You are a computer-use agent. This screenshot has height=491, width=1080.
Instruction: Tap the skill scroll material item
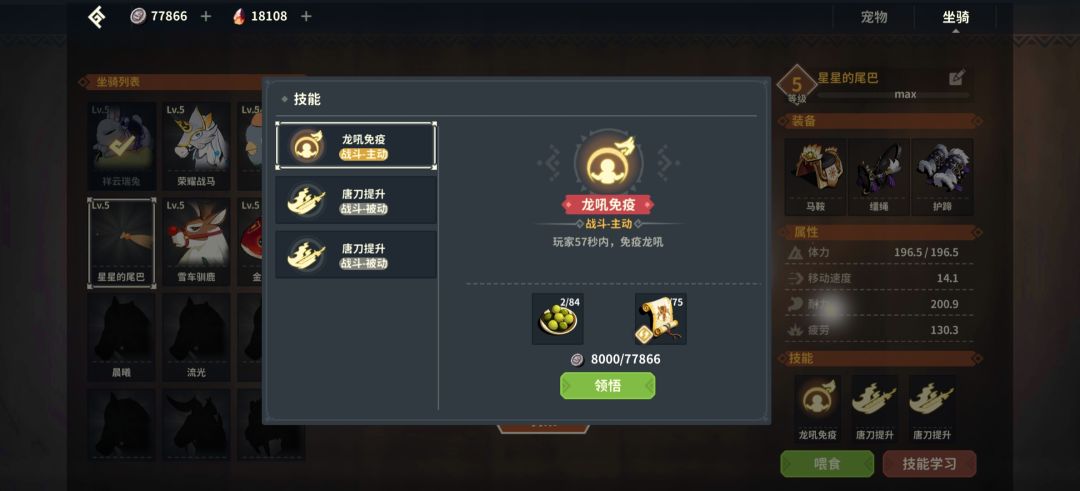(x=660, y=319)
